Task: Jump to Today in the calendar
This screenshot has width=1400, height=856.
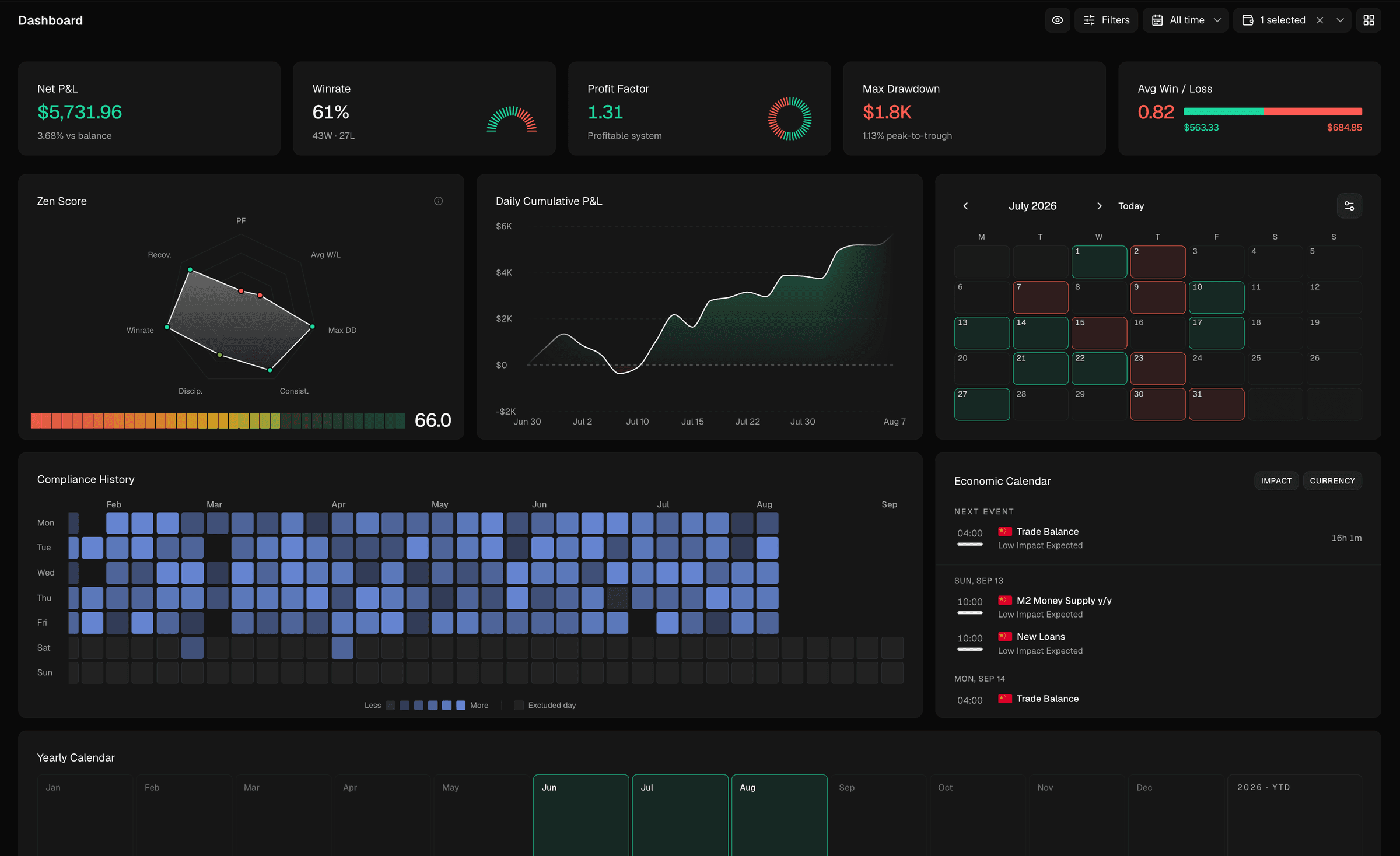Action: pos(1131,206)
